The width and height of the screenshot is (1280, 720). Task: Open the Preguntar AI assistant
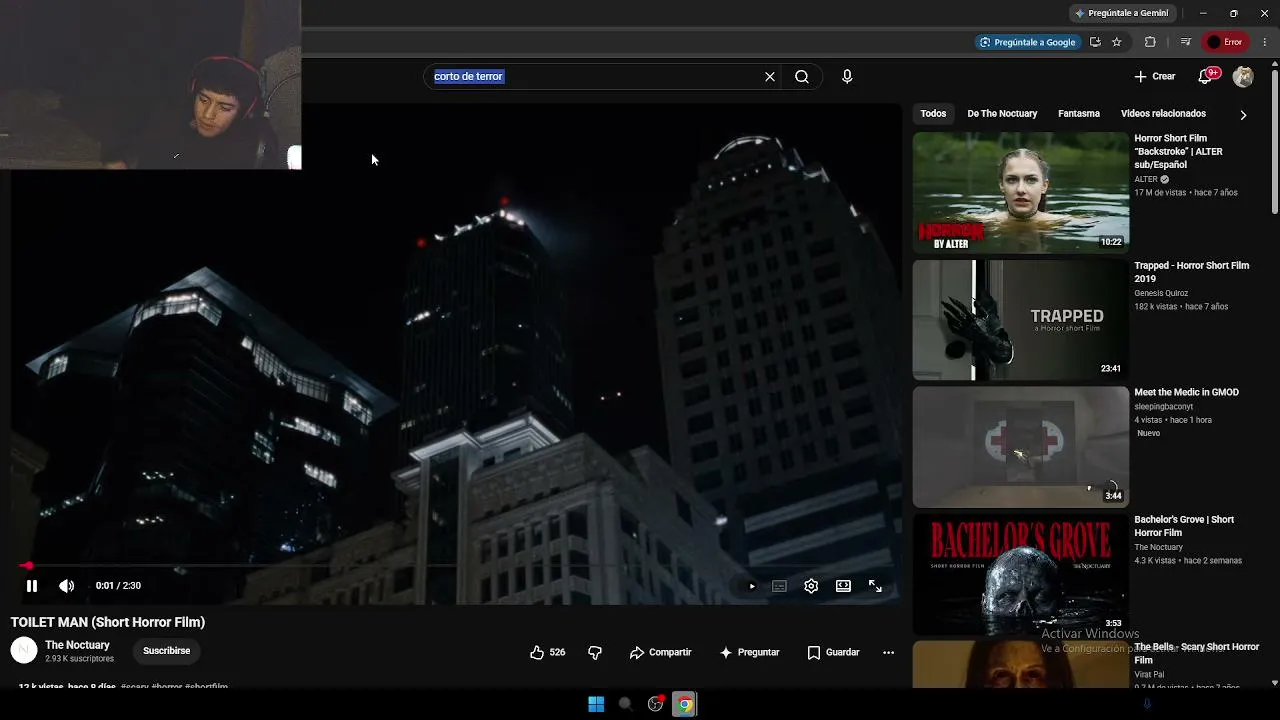pos(749,652)
